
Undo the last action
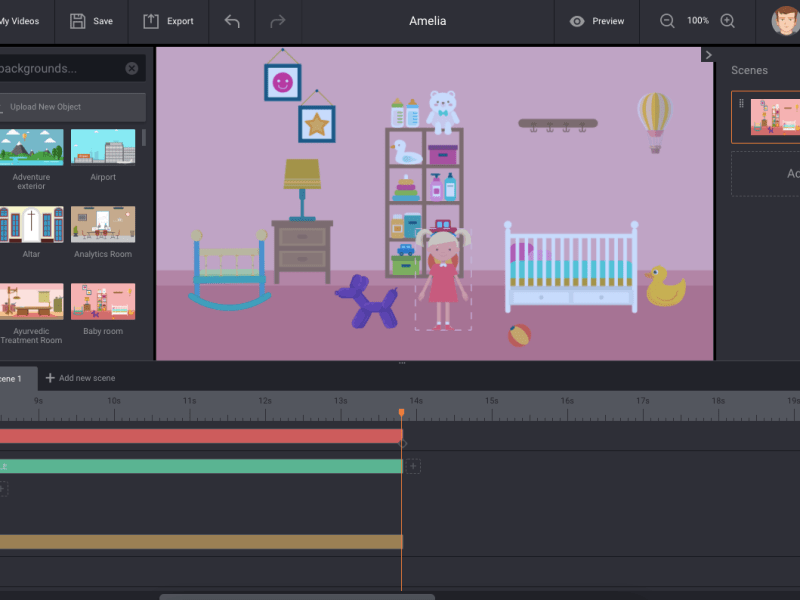click(232, 21)
